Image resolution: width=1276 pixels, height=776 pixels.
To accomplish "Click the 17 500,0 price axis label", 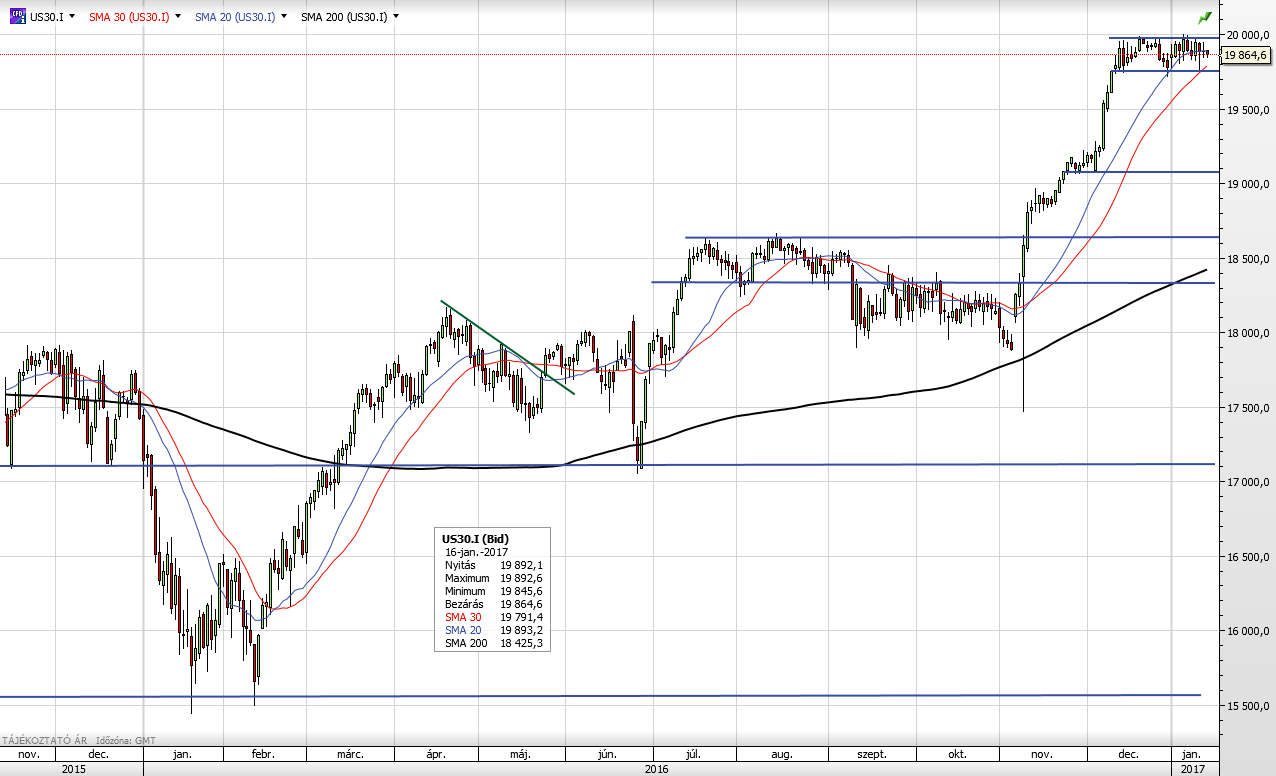I will coord(1247,408).
